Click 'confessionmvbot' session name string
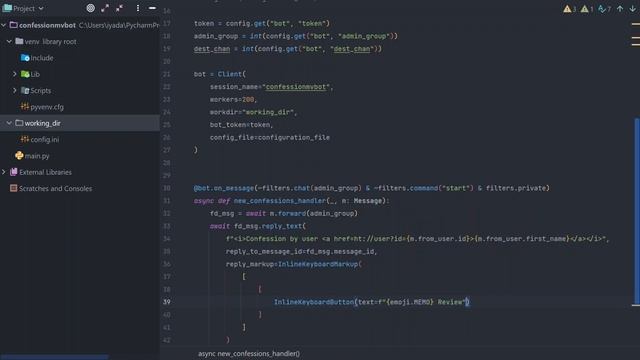The height and width of the screenshot is (360, 640). 296,87
